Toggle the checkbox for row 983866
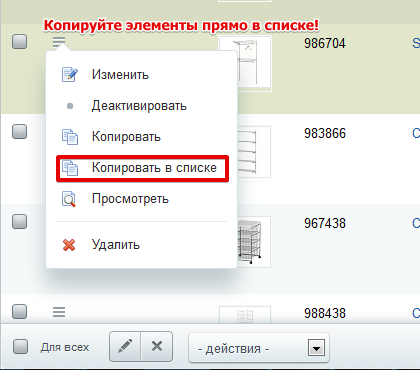Screen dimensions: 420x370 click(x=19, y=131)
